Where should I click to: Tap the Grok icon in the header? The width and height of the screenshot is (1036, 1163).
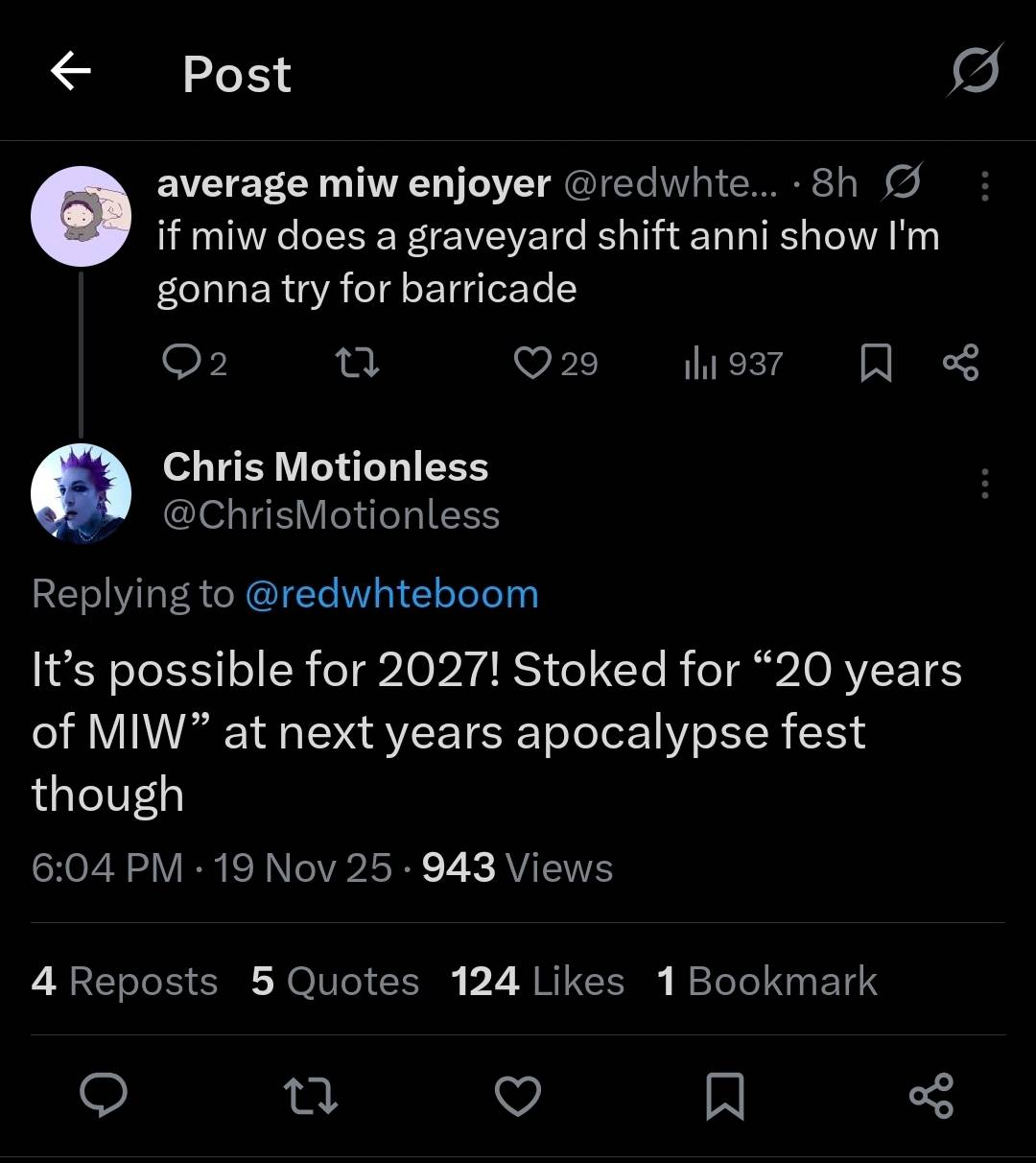coord(976,71)
